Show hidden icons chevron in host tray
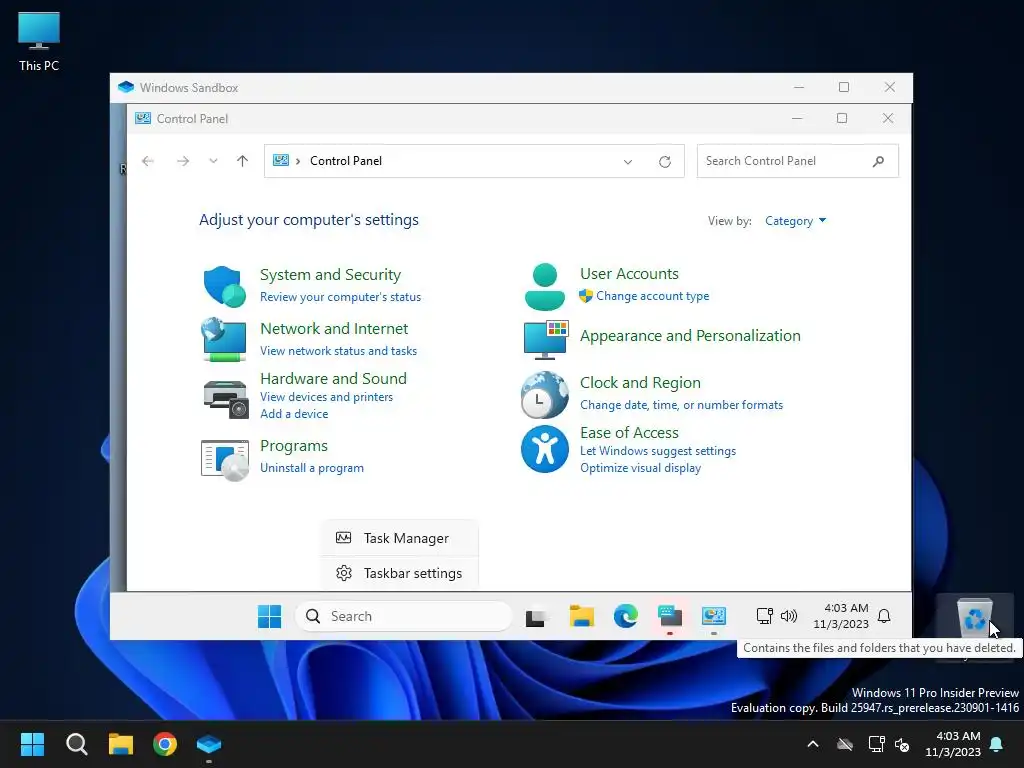1024x768 pixels. 813,744
